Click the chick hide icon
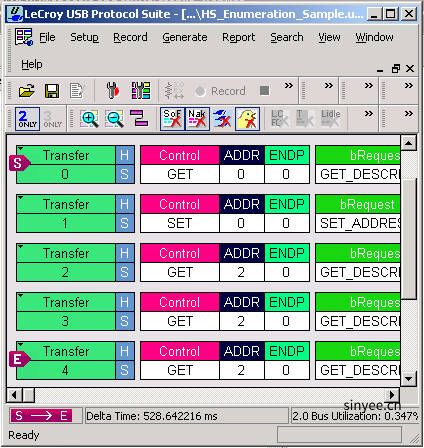Screen dimensions: 424x448 tap(247, 119)
